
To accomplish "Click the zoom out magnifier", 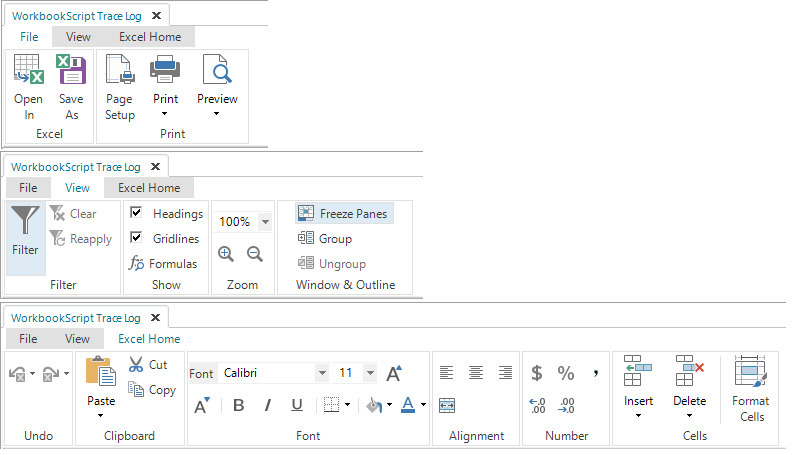I will (x=255, y=254).
